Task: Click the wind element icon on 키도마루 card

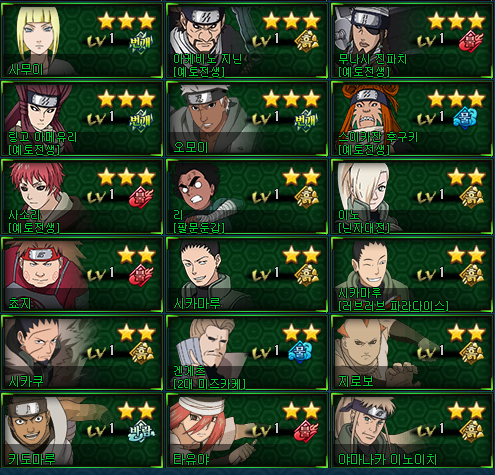Action: (142, 431)
